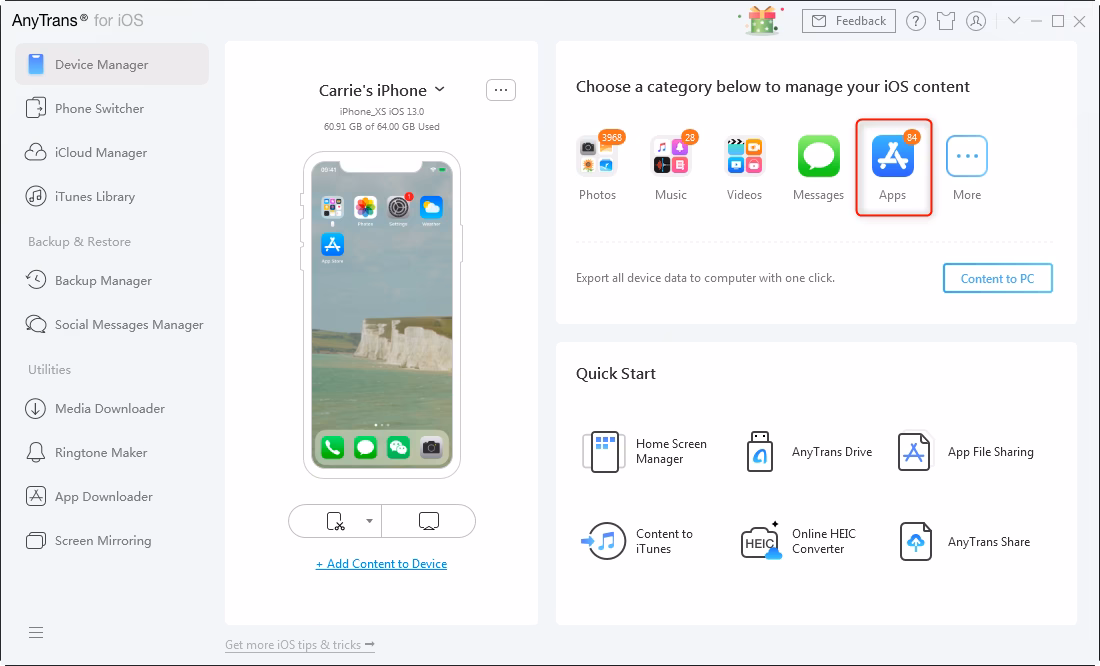Screen dimensions: 1100x666
Task: Click the user account icon
Action: 976,20
